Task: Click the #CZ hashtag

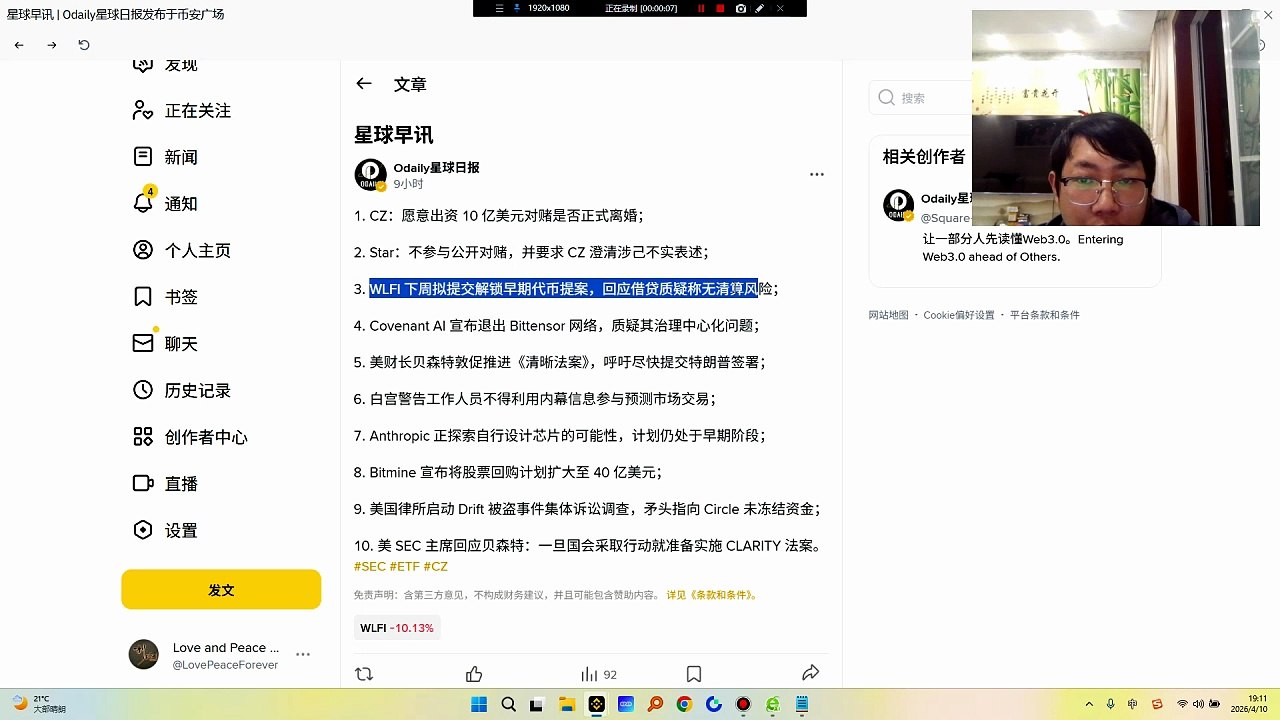Action: point(436,566)
